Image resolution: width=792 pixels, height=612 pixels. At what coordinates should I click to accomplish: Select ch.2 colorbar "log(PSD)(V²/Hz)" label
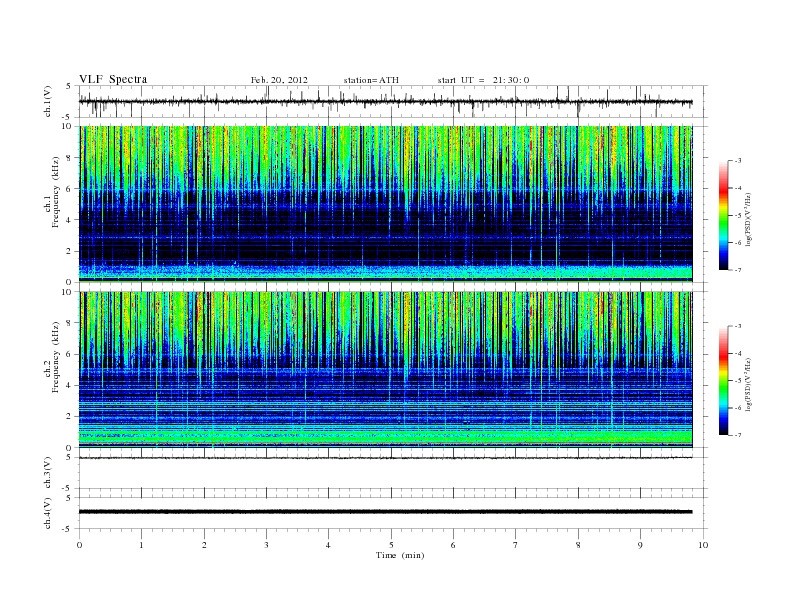[x=748, y=383]
